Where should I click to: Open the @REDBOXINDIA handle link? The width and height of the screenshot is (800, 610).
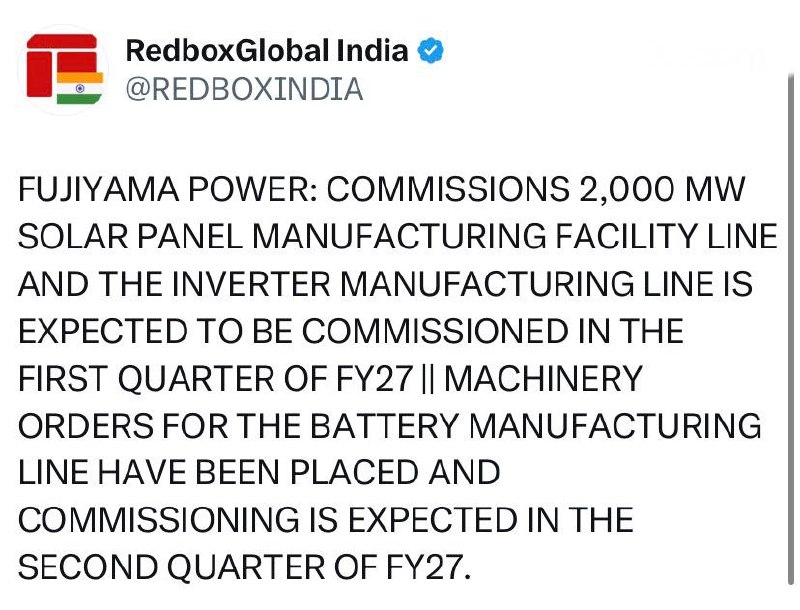244,89
